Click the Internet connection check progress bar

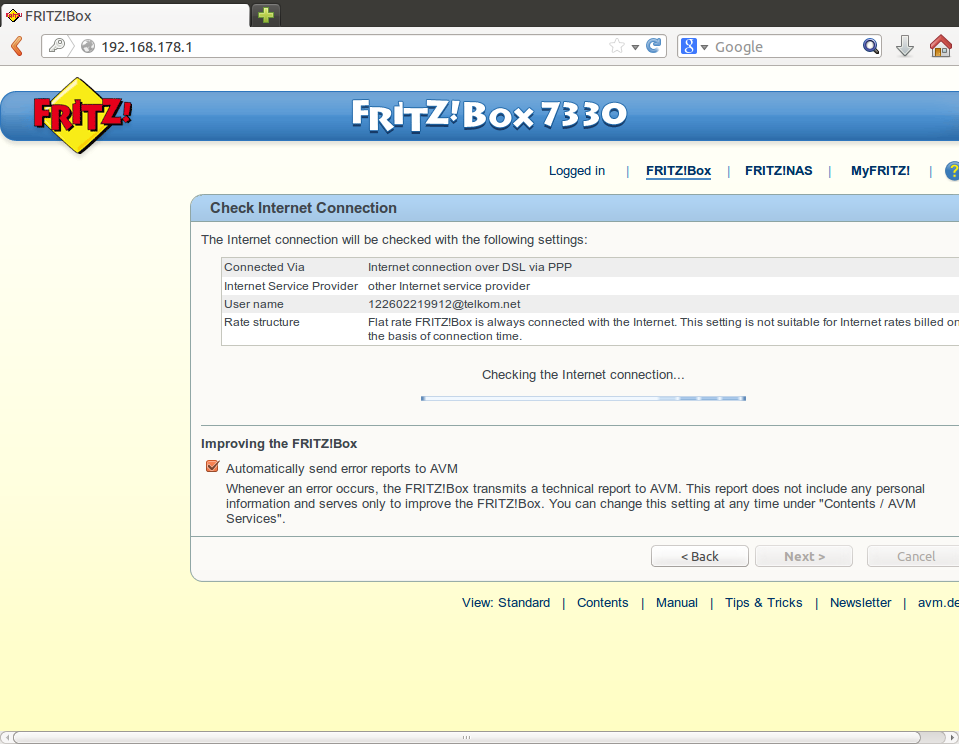583,398
